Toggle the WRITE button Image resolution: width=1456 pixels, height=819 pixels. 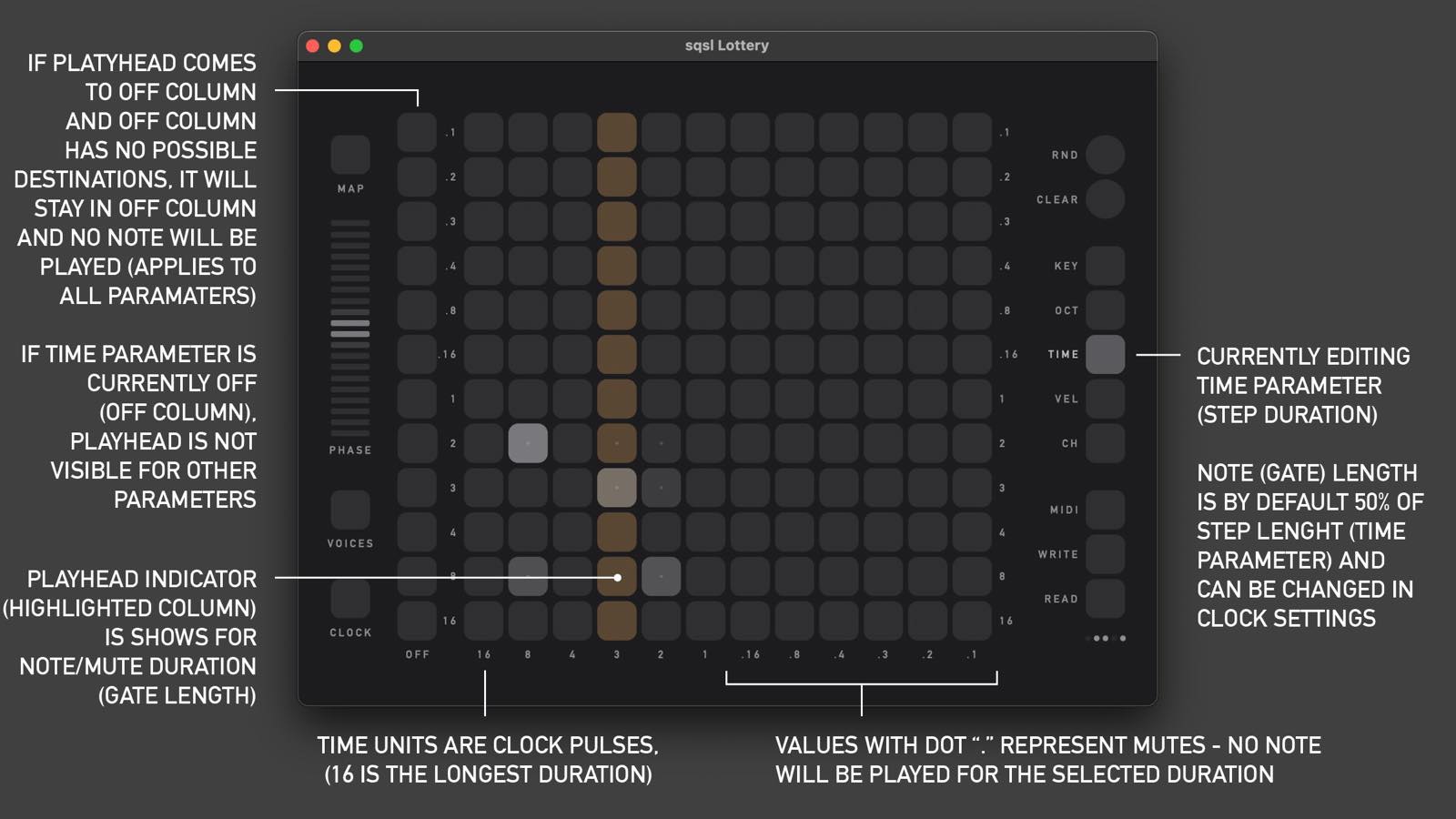[1106, 554]
